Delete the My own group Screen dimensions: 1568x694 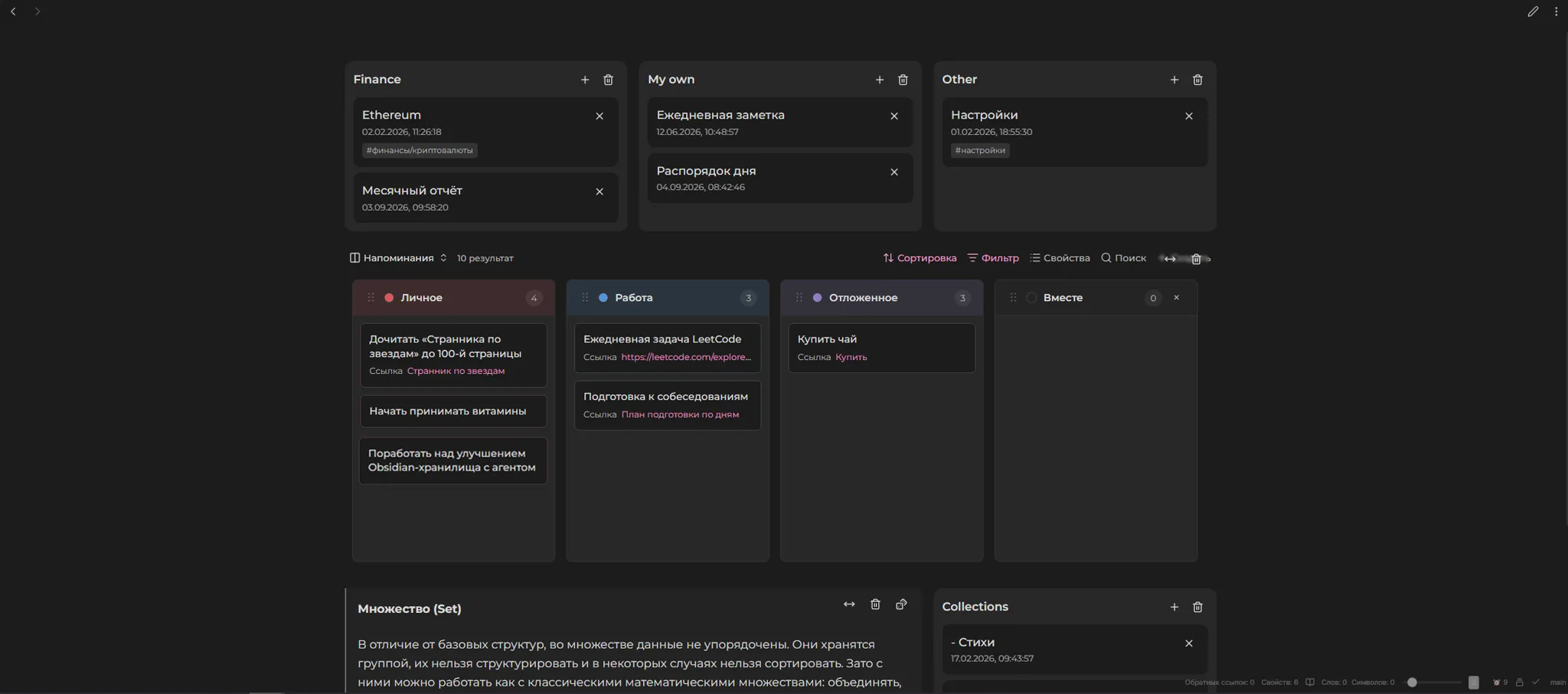(x=903, y=80)
